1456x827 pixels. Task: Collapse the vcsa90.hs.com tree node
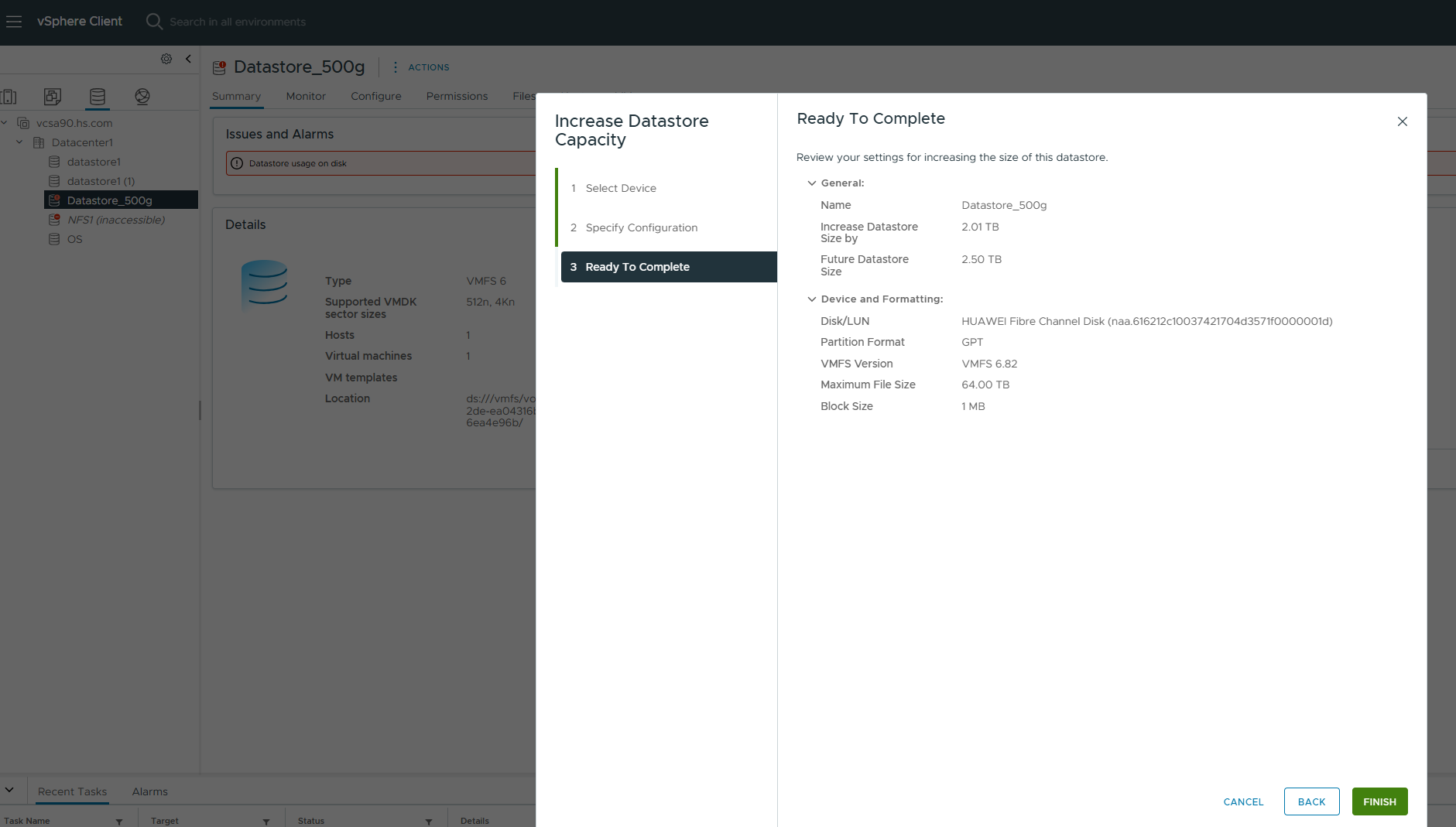point(5,123)
